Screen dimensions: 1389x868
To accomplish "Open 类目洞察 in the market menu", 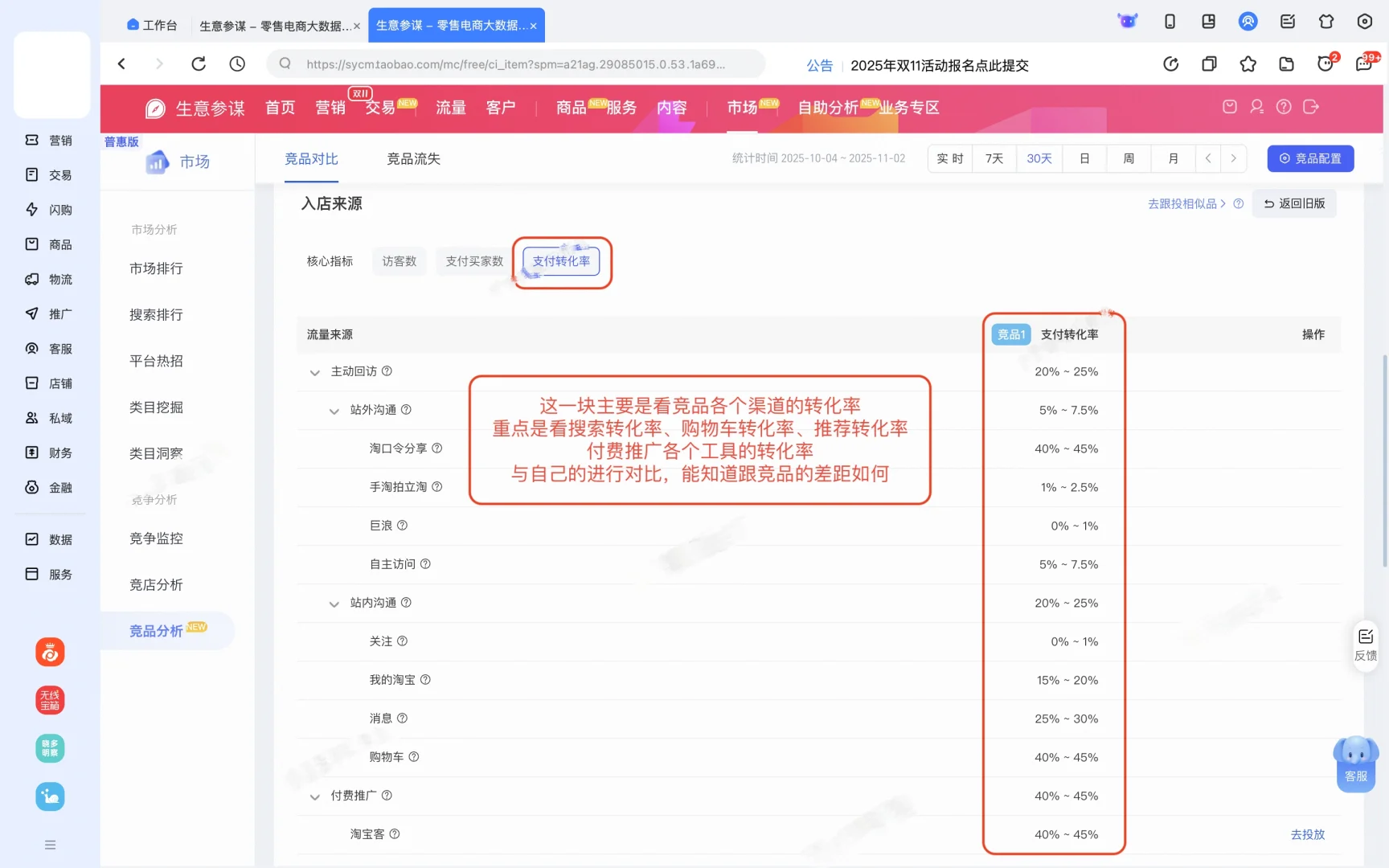I will (156, 454).
